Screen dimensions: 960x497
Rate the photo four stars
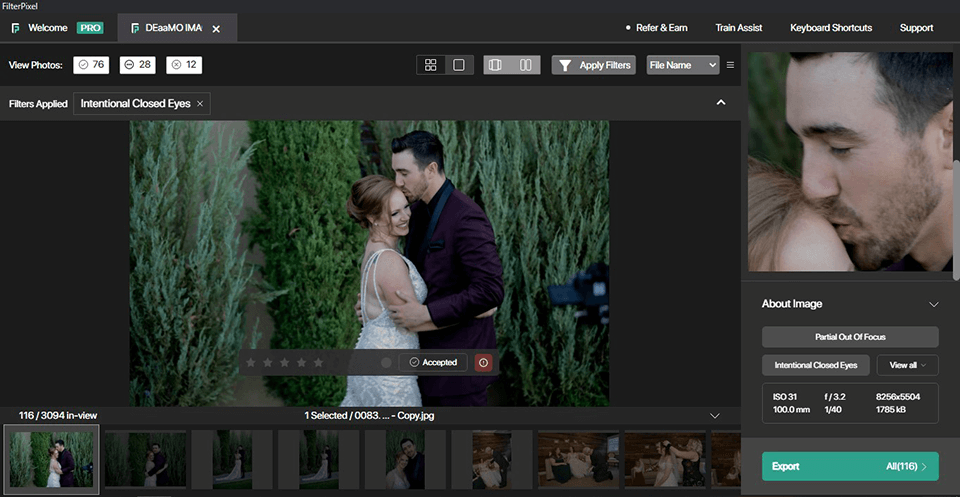301,362
